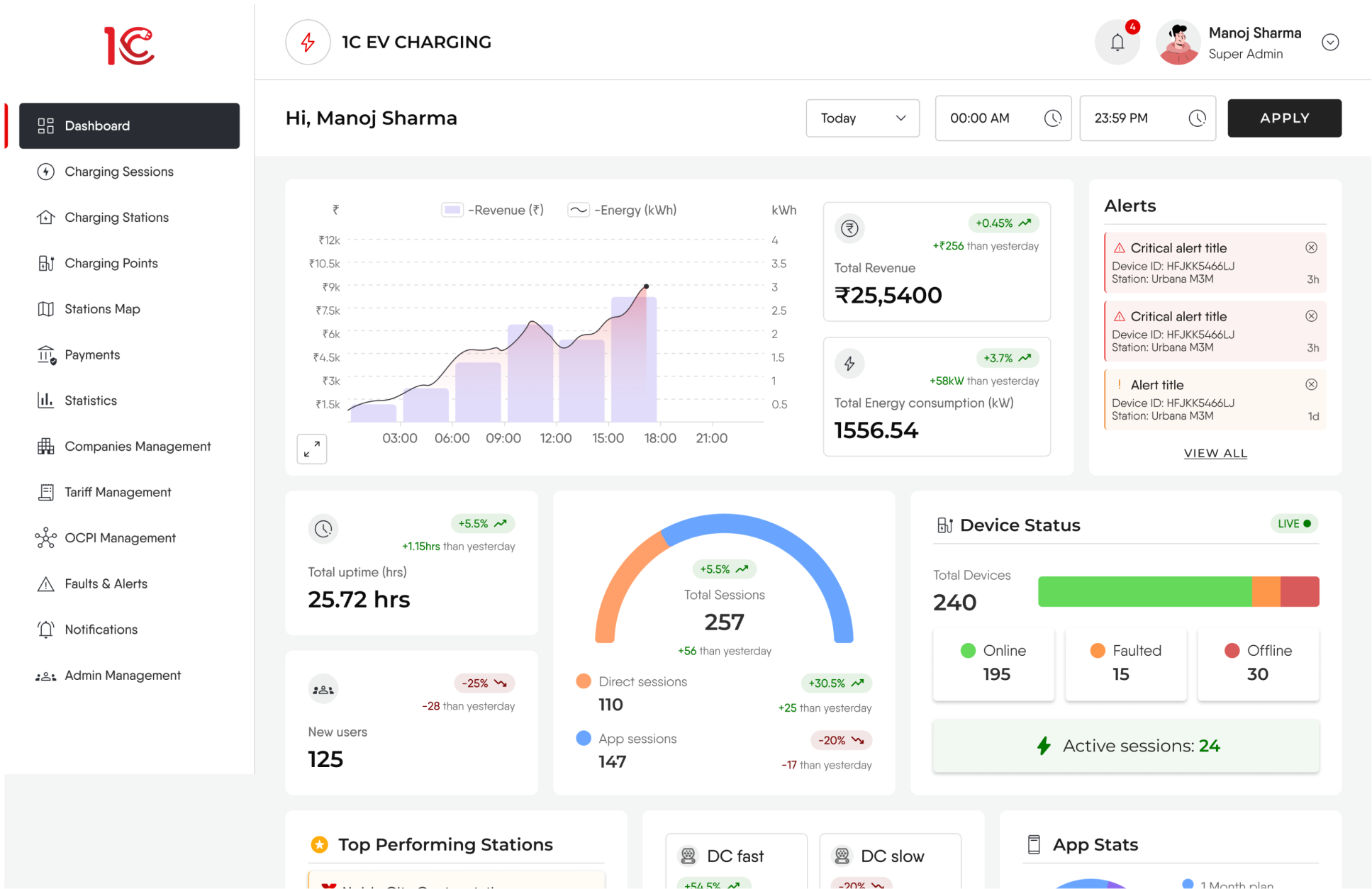Click the VIEW ALL alerts link

click(x=1215, y=453)
